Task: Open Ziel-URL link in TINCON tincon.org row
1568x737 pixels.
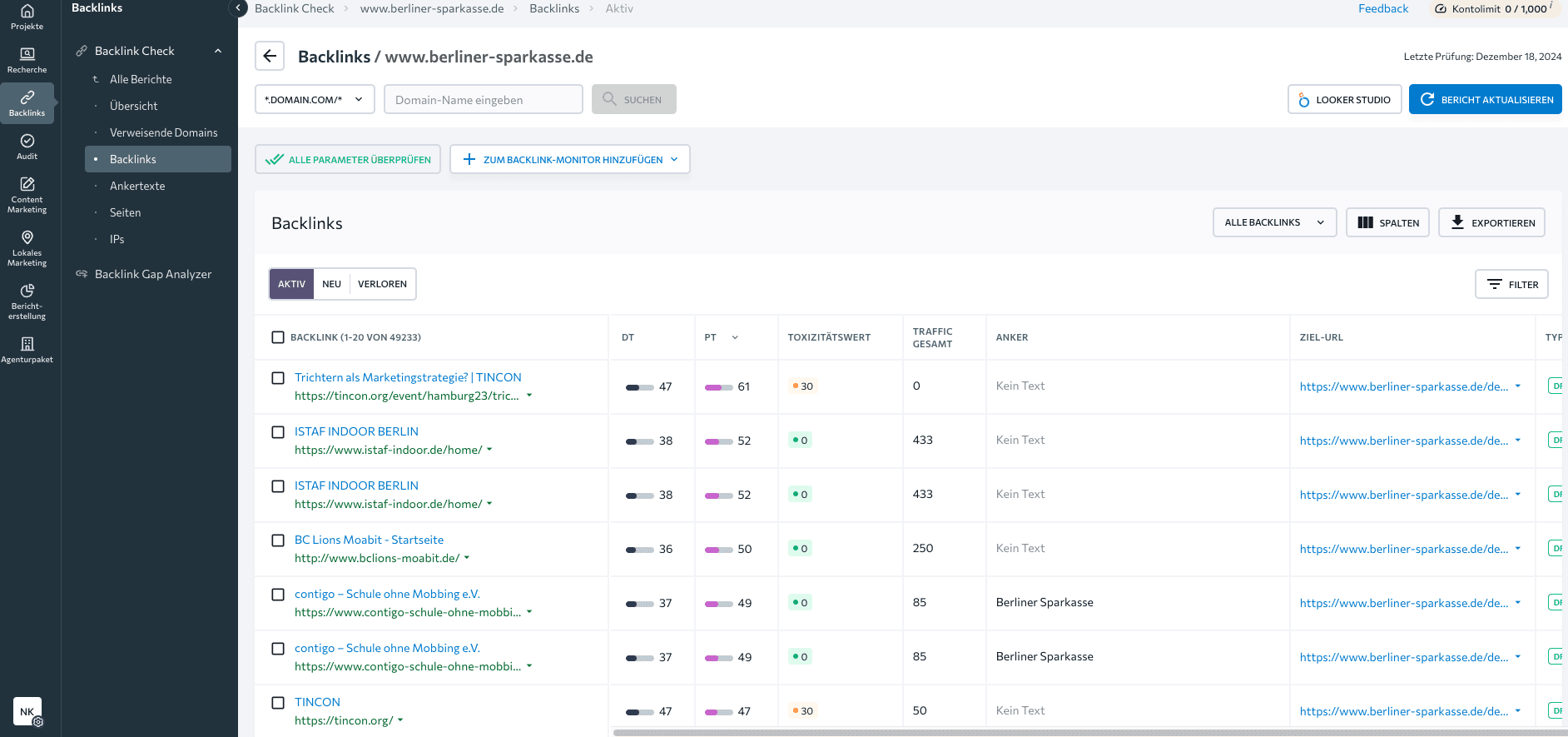Action: point(1404,711)
